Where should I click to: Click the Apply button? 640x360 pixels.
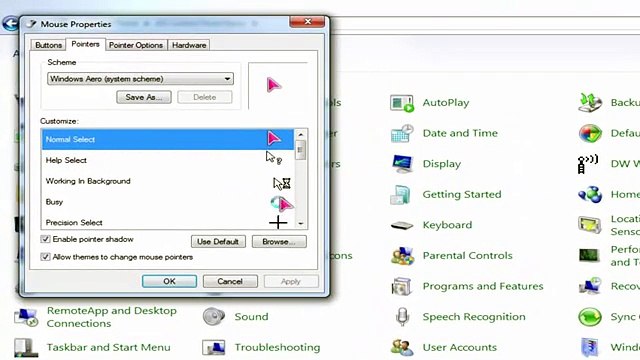click(x=291, y=281)
